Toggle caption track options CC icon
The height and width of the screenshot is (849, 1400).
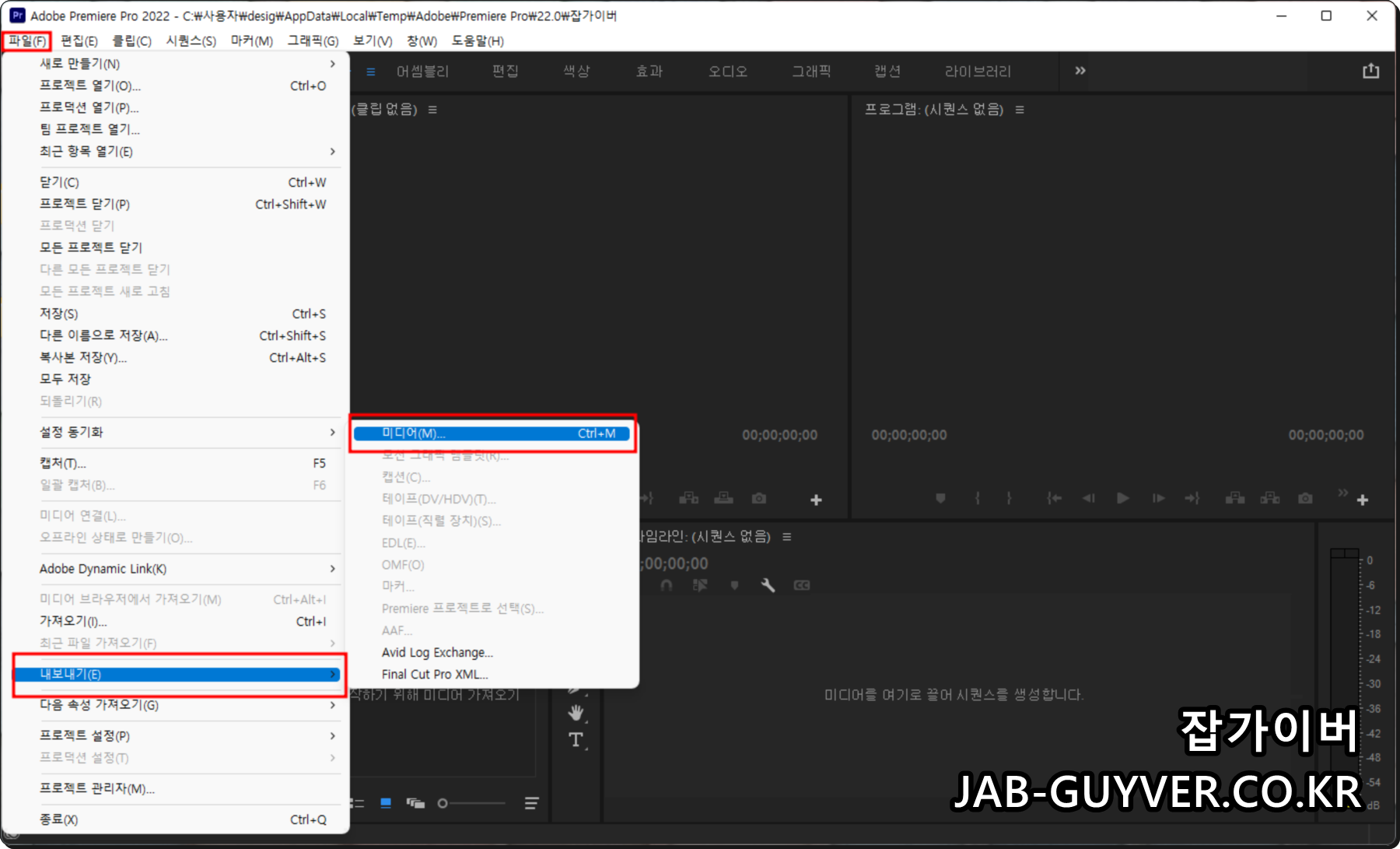point(802,585)
